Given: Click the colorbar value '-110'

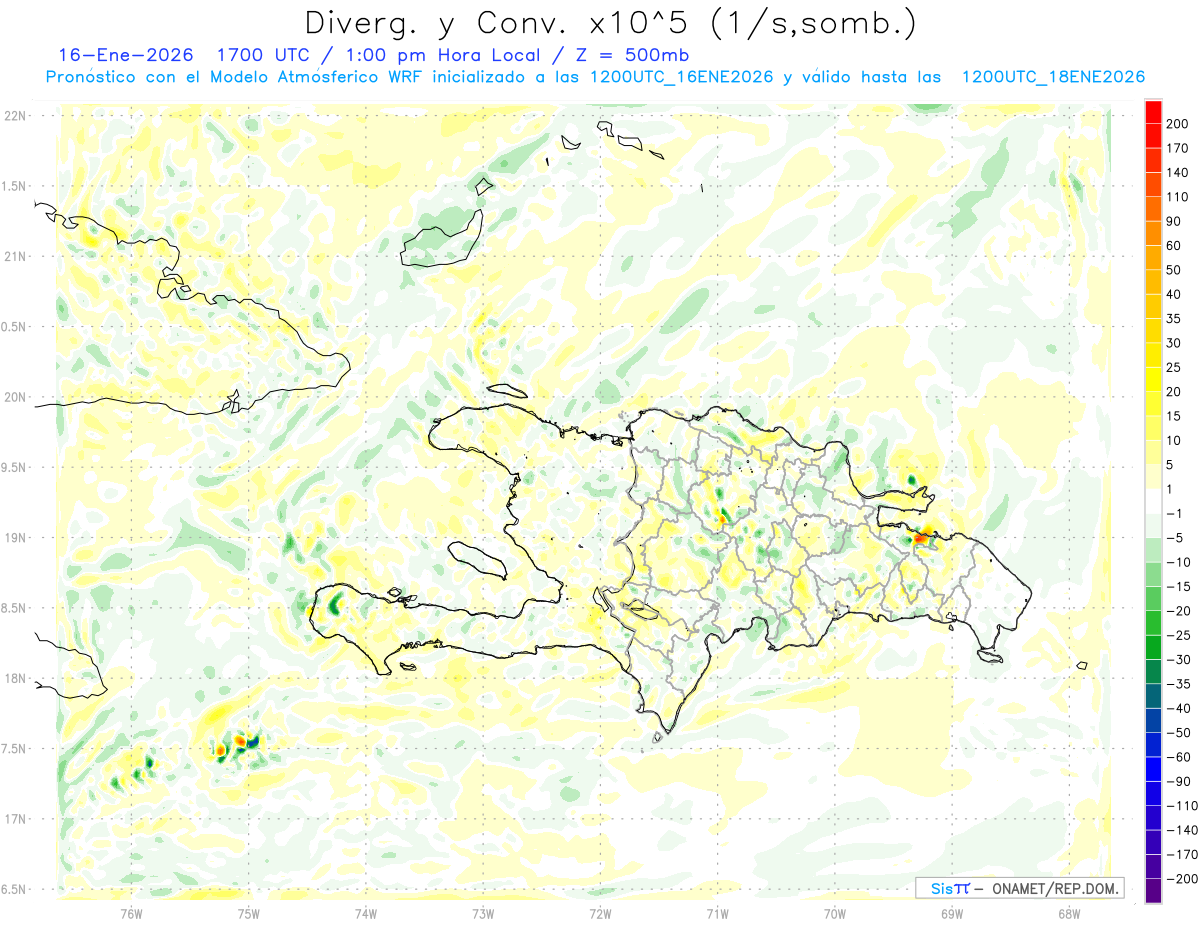Looking at the screenshot, I should (1182, 807).
